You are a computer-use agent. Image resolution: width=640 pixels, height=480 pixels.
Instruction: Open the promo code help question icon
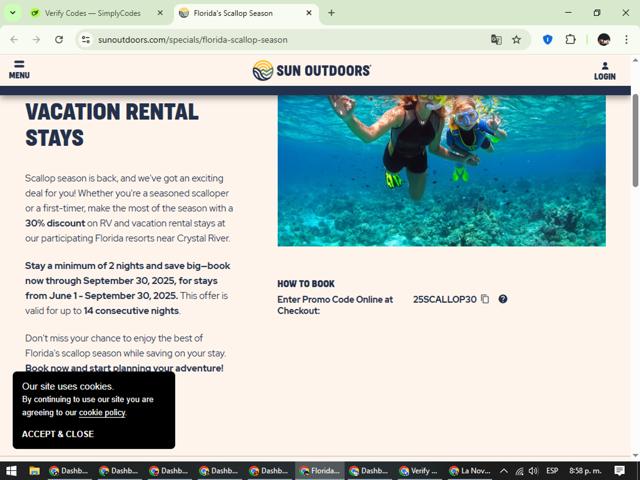tap(503, 299)
